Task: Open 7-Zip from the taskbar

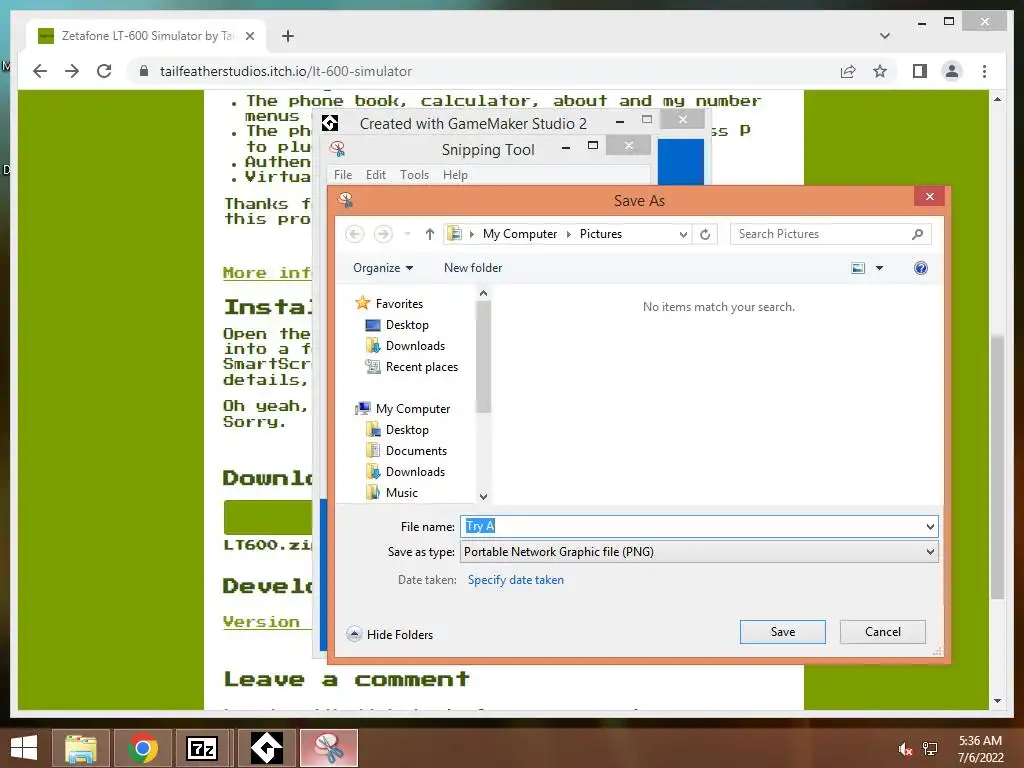Action: point(202,748)
